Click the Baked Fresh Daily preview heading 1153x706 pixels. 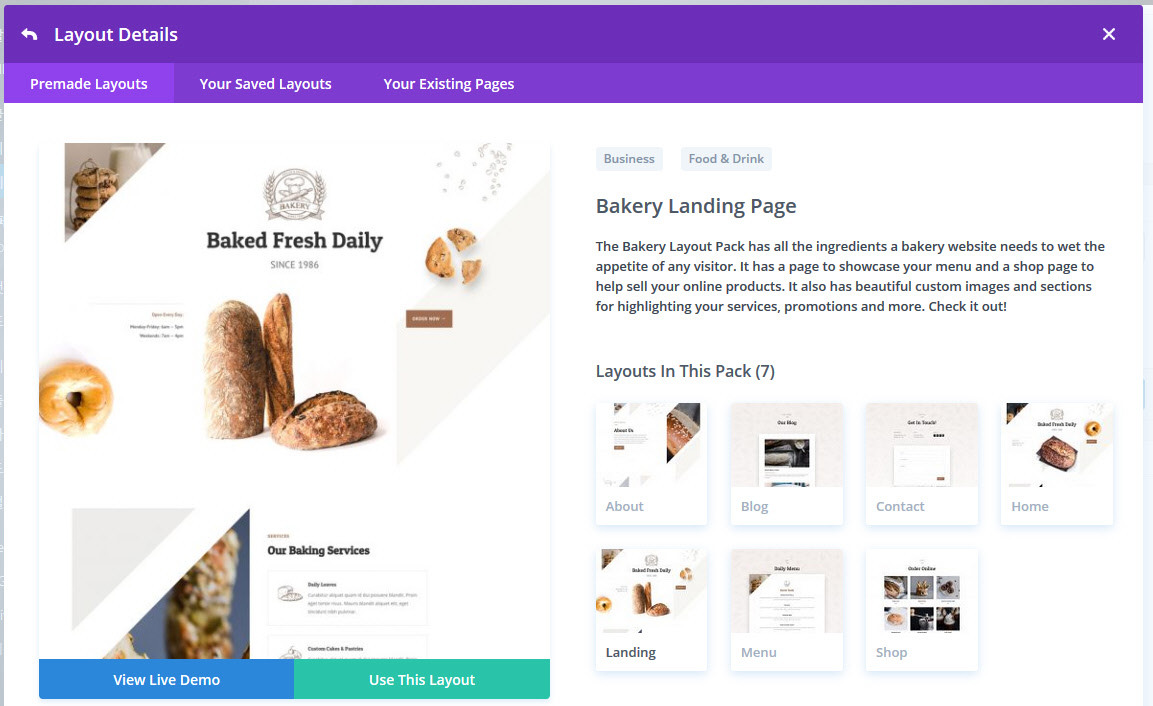pos(294,241)
